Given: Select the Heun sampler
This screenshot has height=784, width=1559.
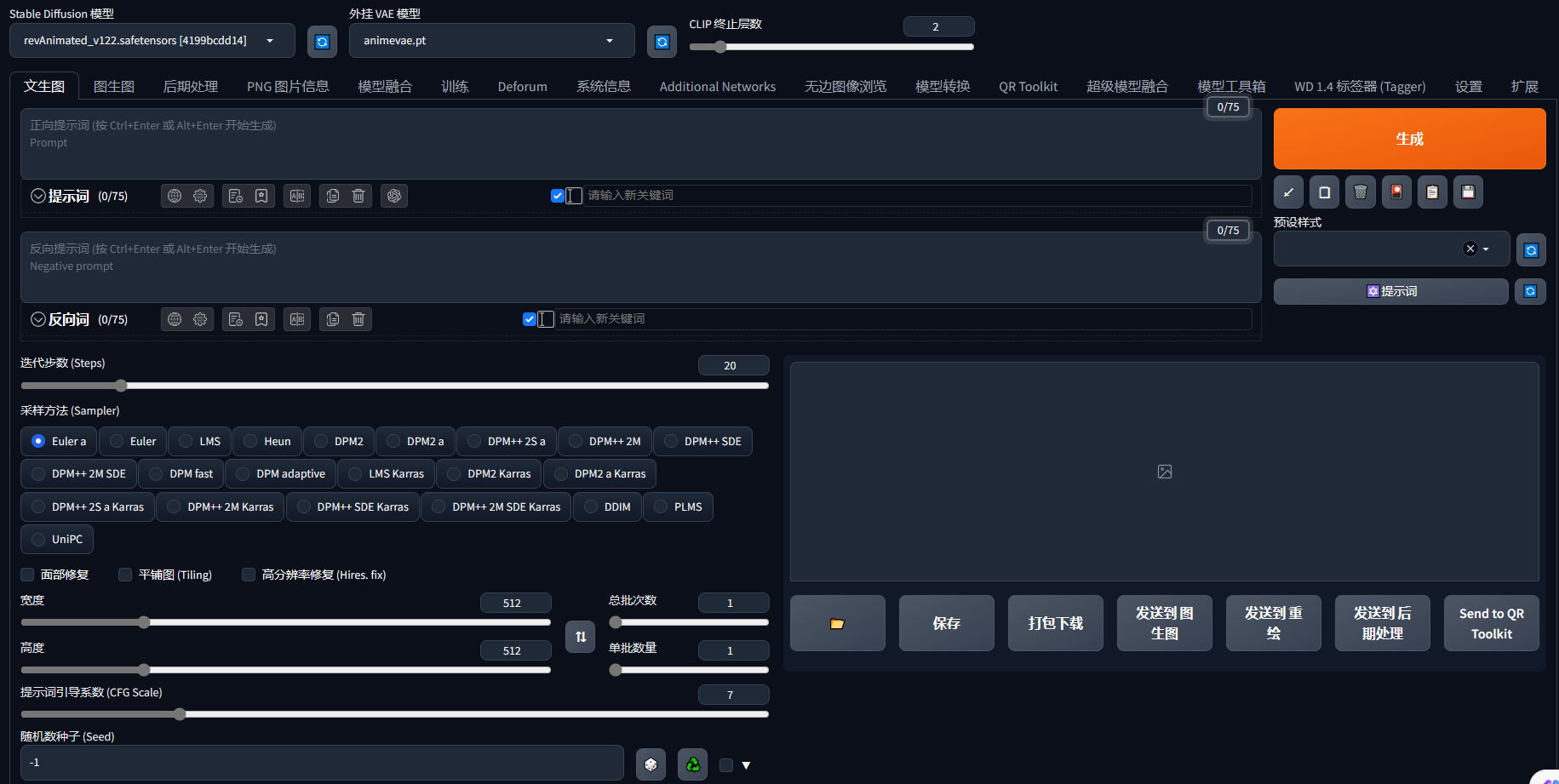Looking at the screenshot, I should pos(267,441).
